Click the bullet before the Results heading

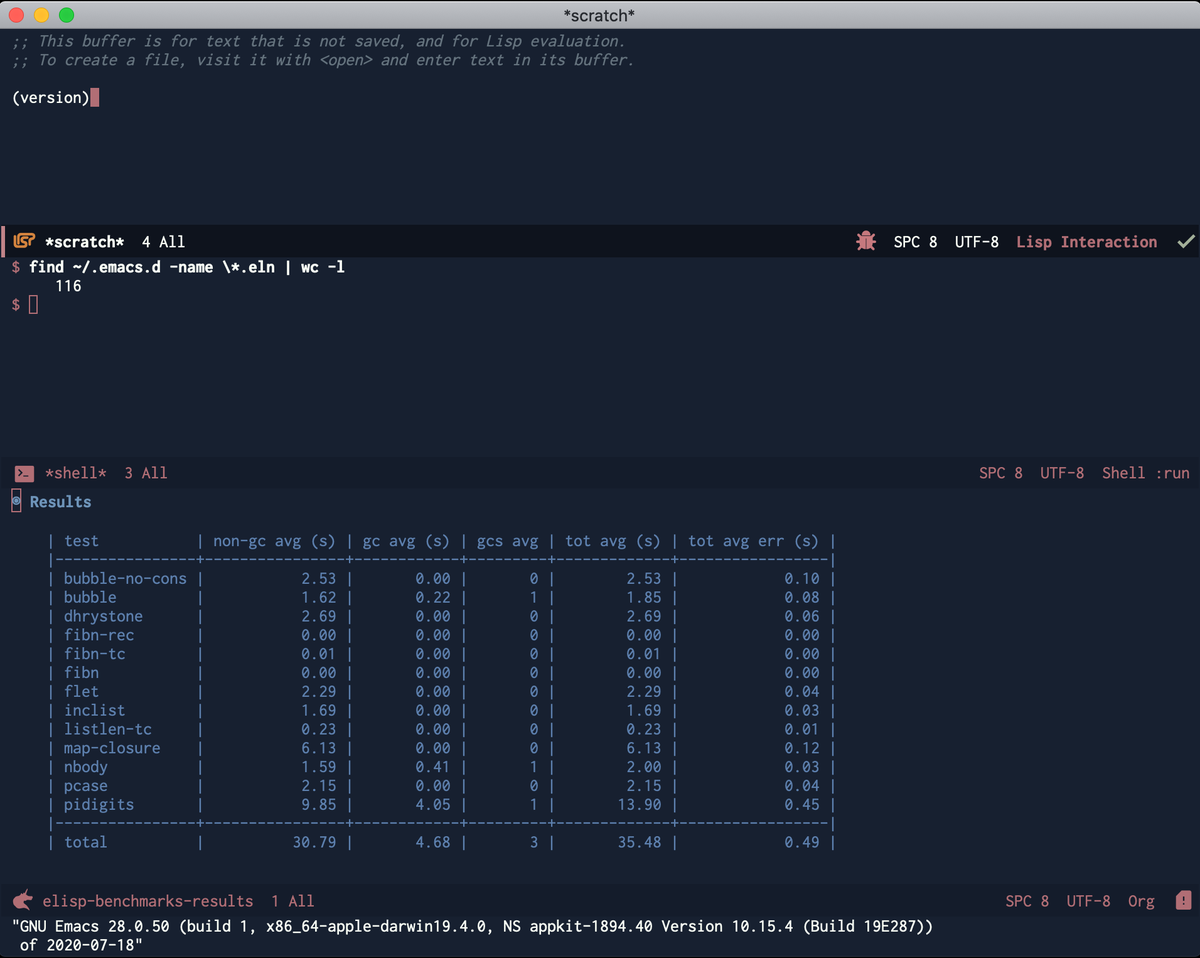coord(16,502)
